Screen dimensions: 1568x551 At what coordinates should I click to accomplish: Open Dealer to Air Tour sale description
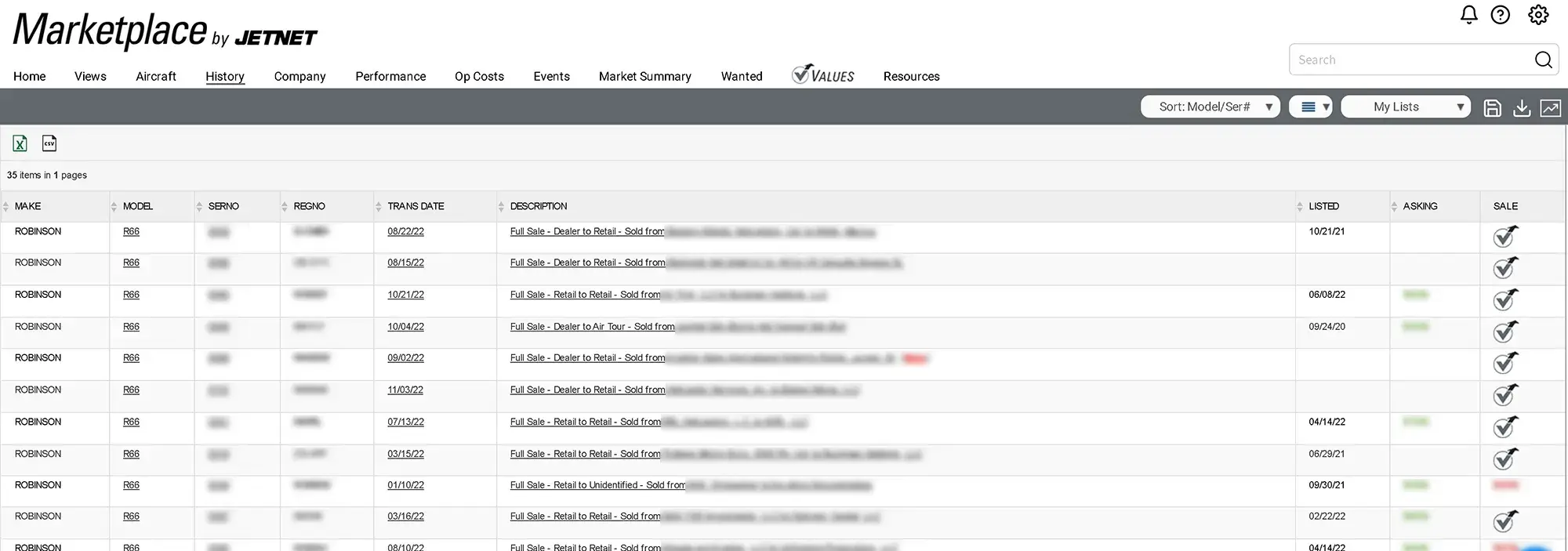click(592, 327)
